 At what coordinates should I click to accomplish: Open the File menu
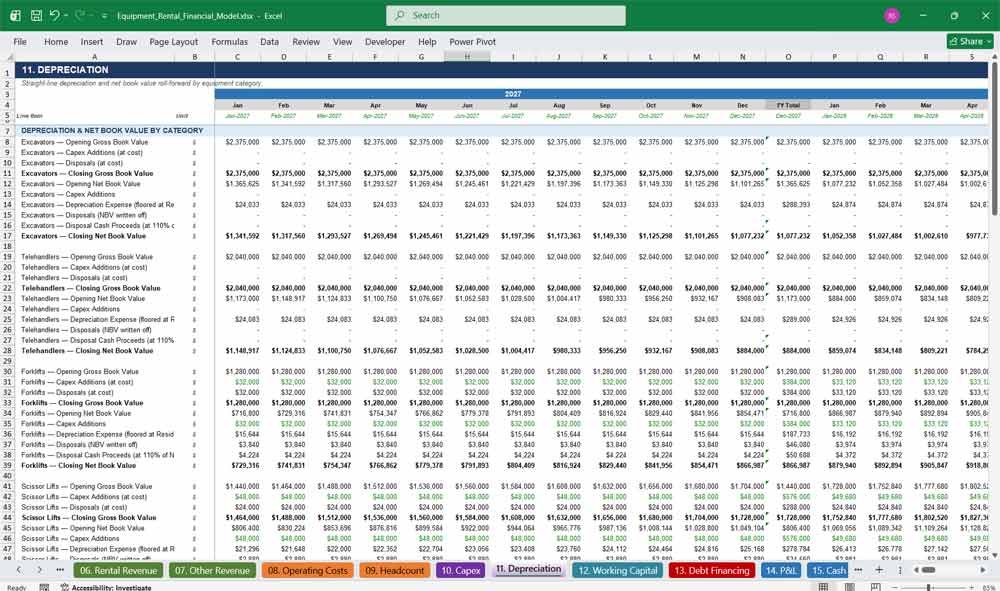point(20,41)
